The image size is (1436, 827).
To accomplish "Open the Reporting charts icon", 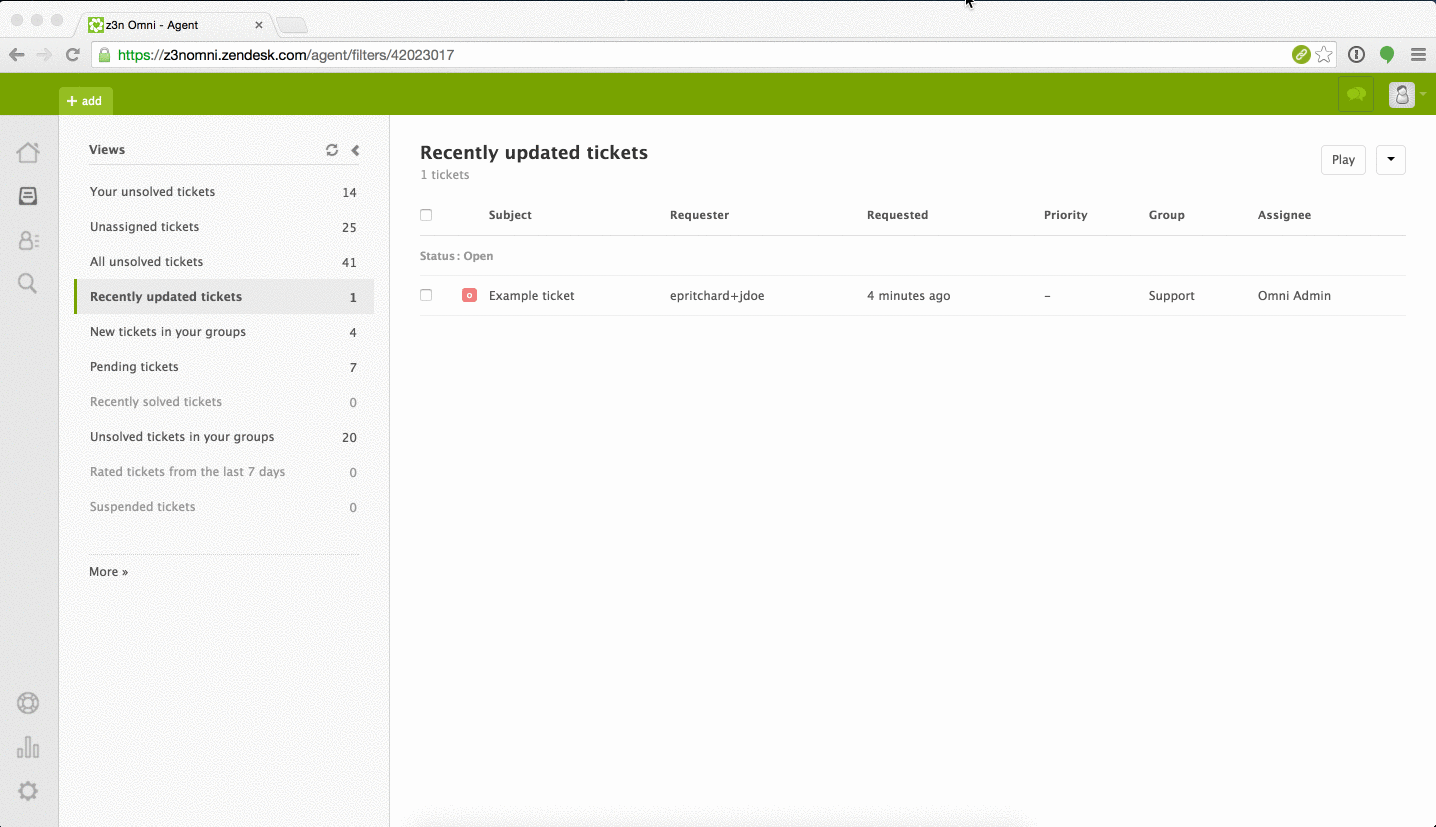I will pos(28,747).
